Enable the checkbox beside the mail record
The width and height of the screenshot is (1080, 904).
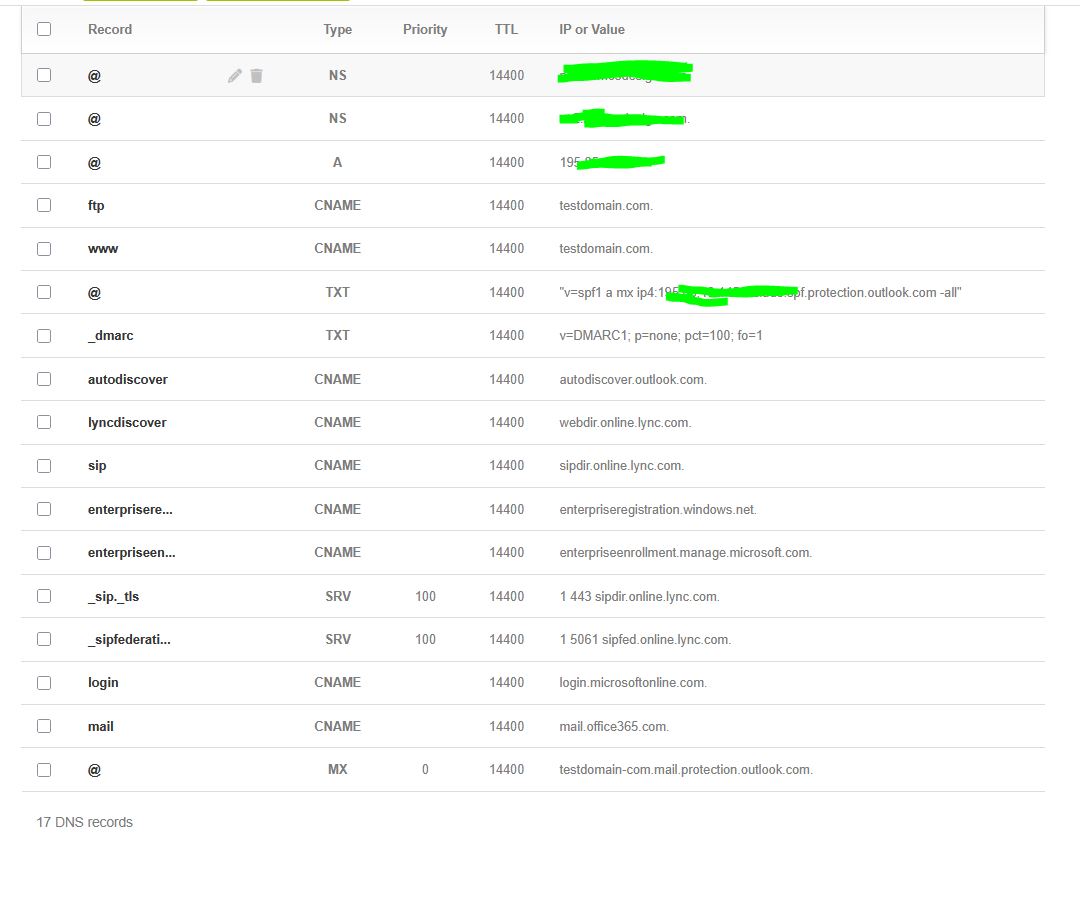pos(44,726)
